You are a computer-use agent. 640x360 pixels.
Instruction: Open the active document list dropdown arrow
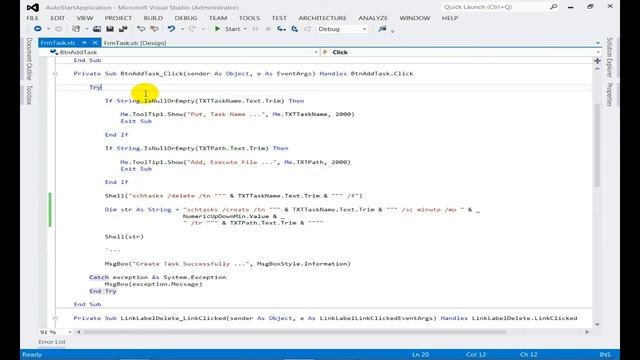point(598,42)
